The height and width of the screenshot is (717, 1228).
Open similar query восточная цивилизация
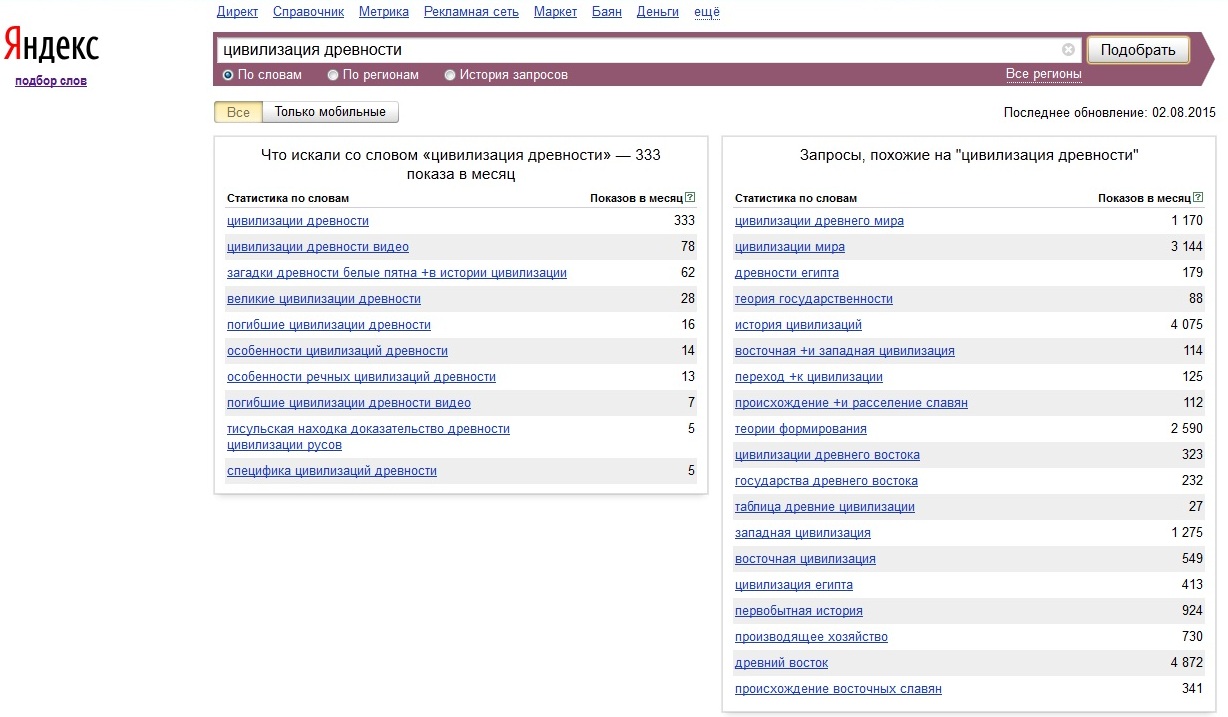click(805, 559)
